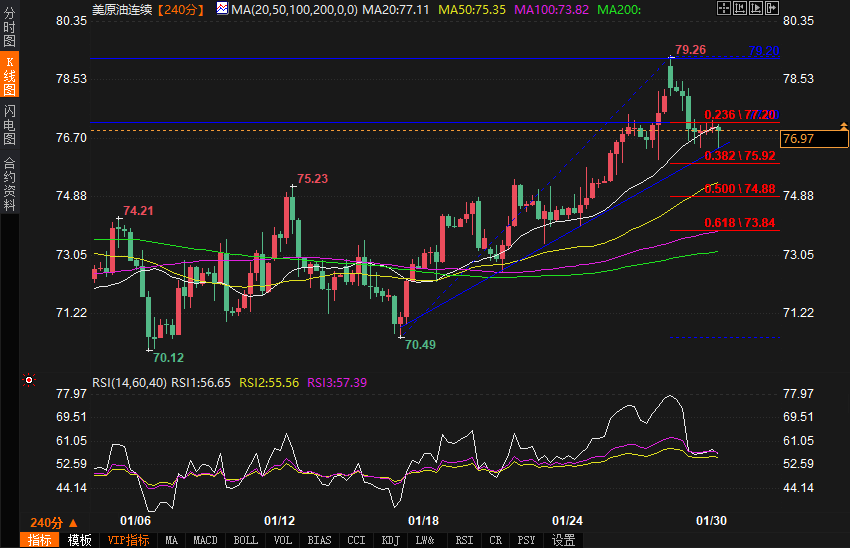Click the second chart toolbar icon with left arrow

point(738,8)
